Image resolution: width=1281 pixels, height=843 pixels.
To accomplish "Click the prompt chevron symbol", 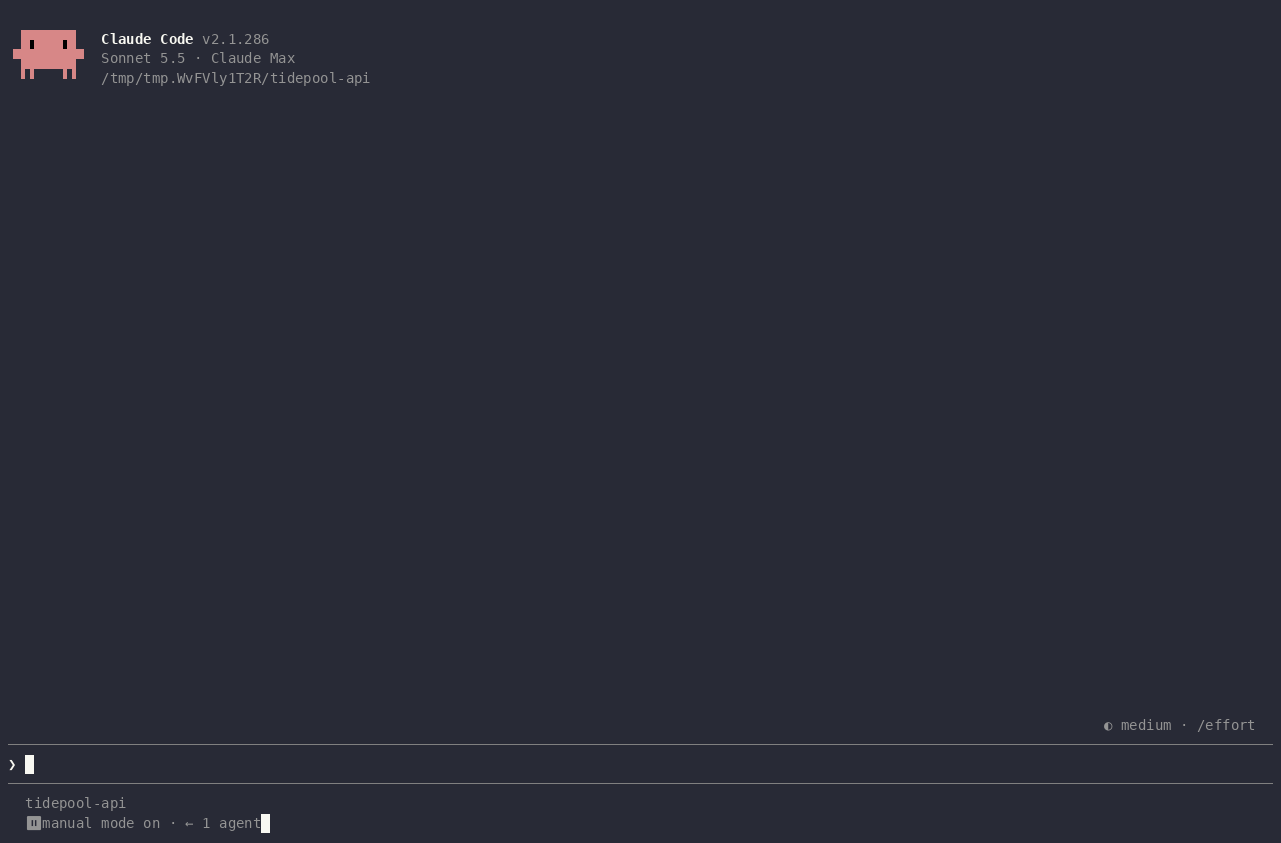I will [12, 765].
